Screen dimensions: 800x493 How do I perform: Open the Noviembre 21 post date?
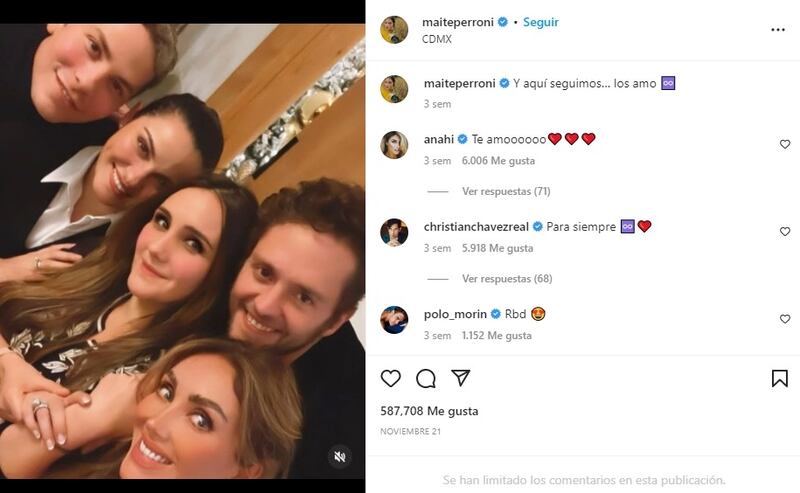tap(410, 431)
